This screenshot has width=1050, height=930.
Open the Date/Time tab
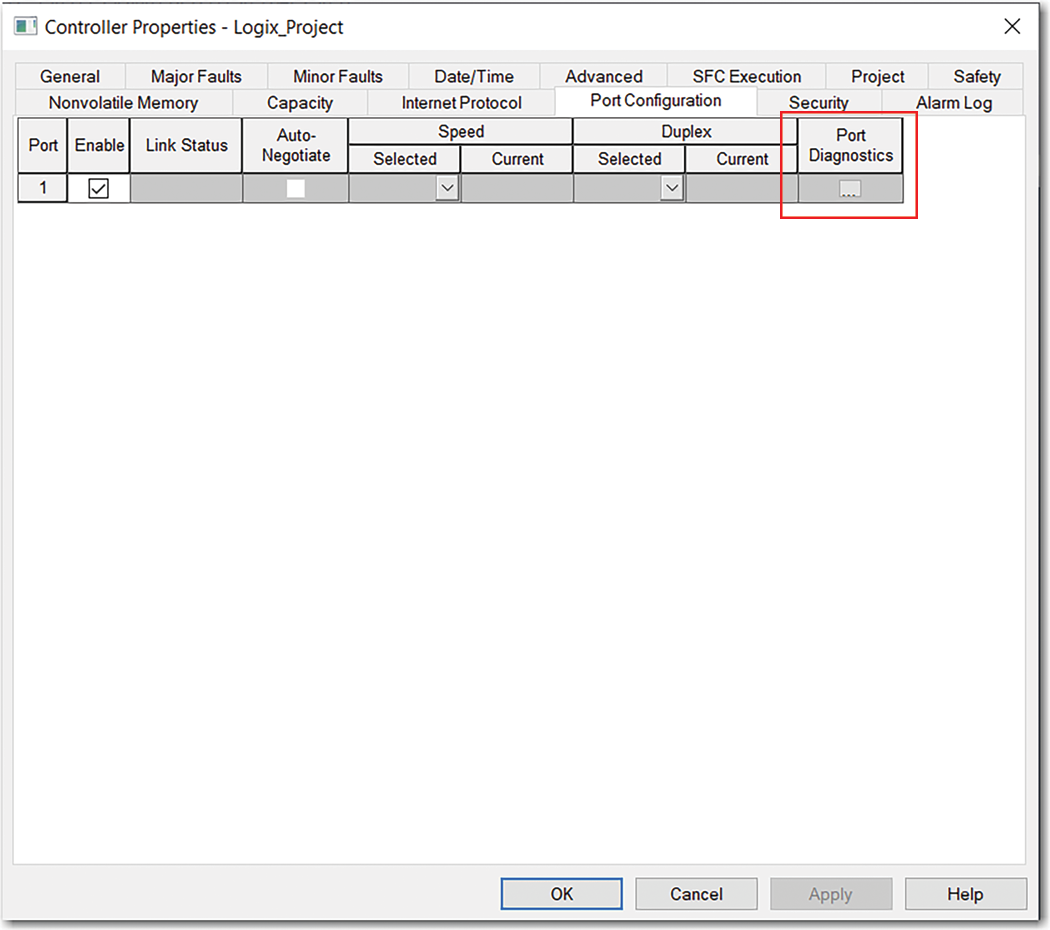pos(473,76)
